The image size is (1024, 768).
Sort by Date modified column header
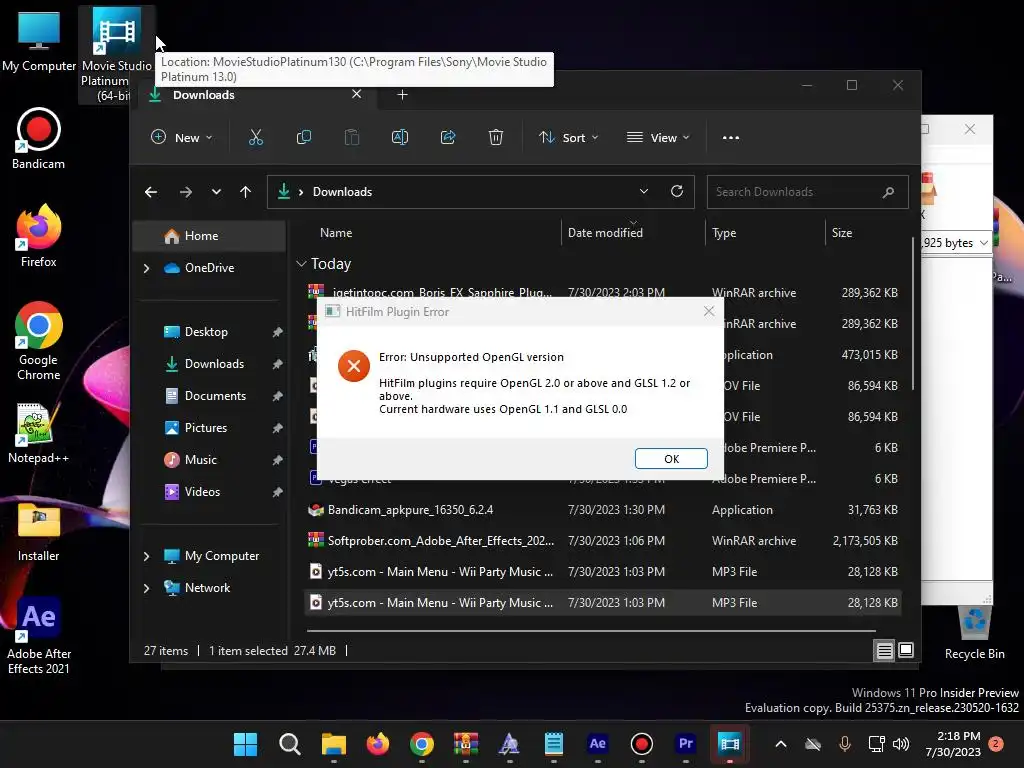(633, 232)
